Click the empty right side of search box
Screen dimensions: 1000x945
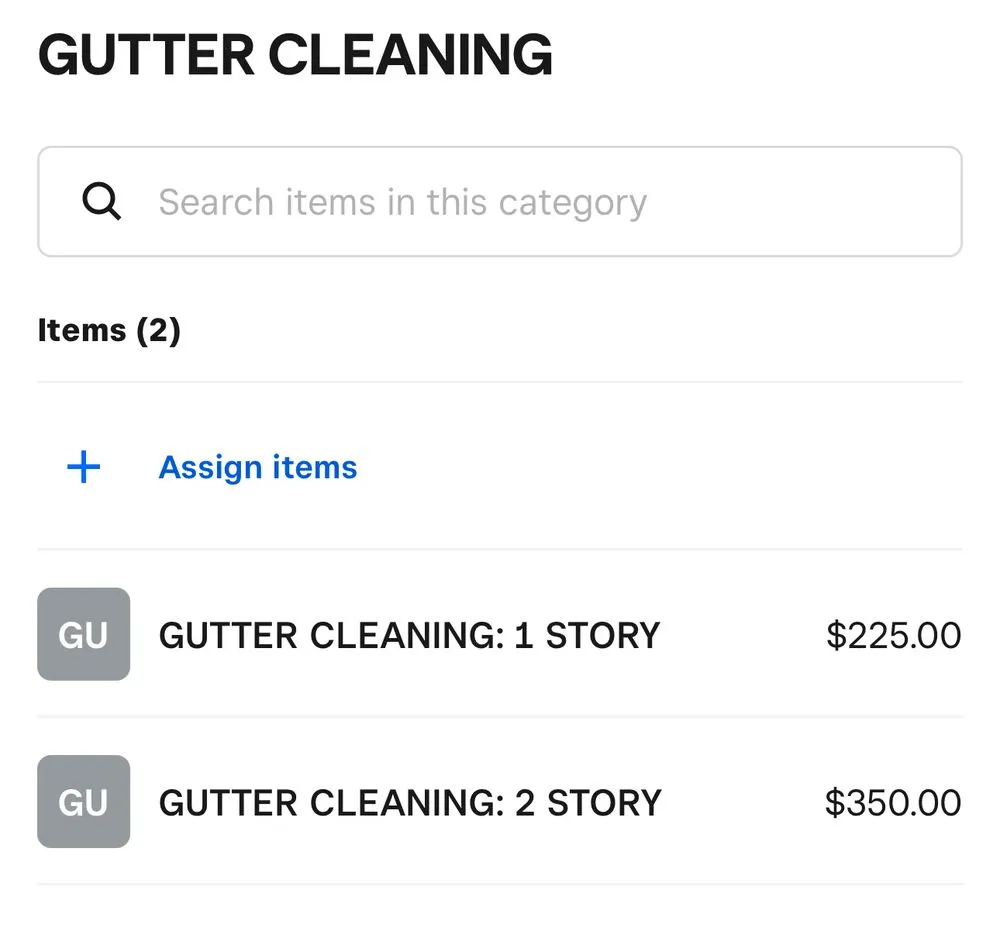(x=820, y=202)
